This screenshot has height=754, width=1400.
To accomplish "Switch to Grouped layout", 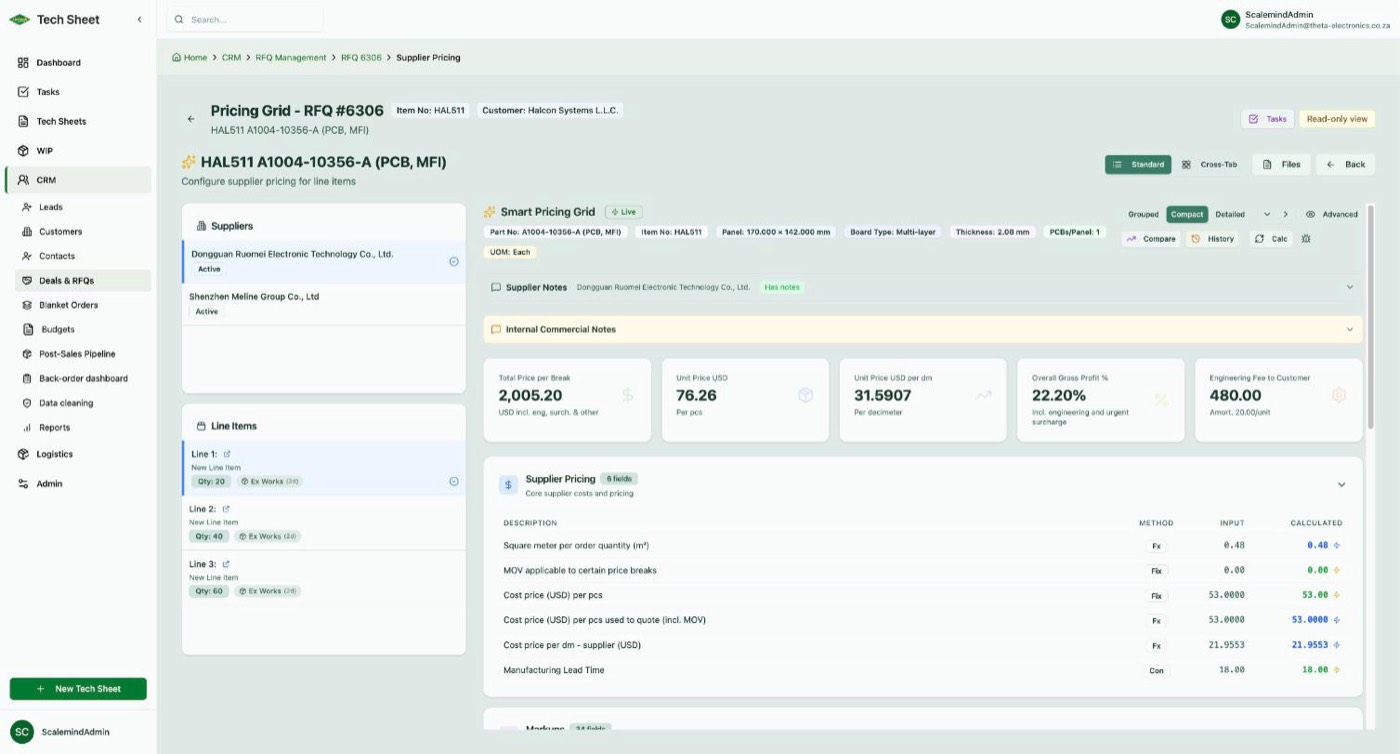I will (1143, 214).
